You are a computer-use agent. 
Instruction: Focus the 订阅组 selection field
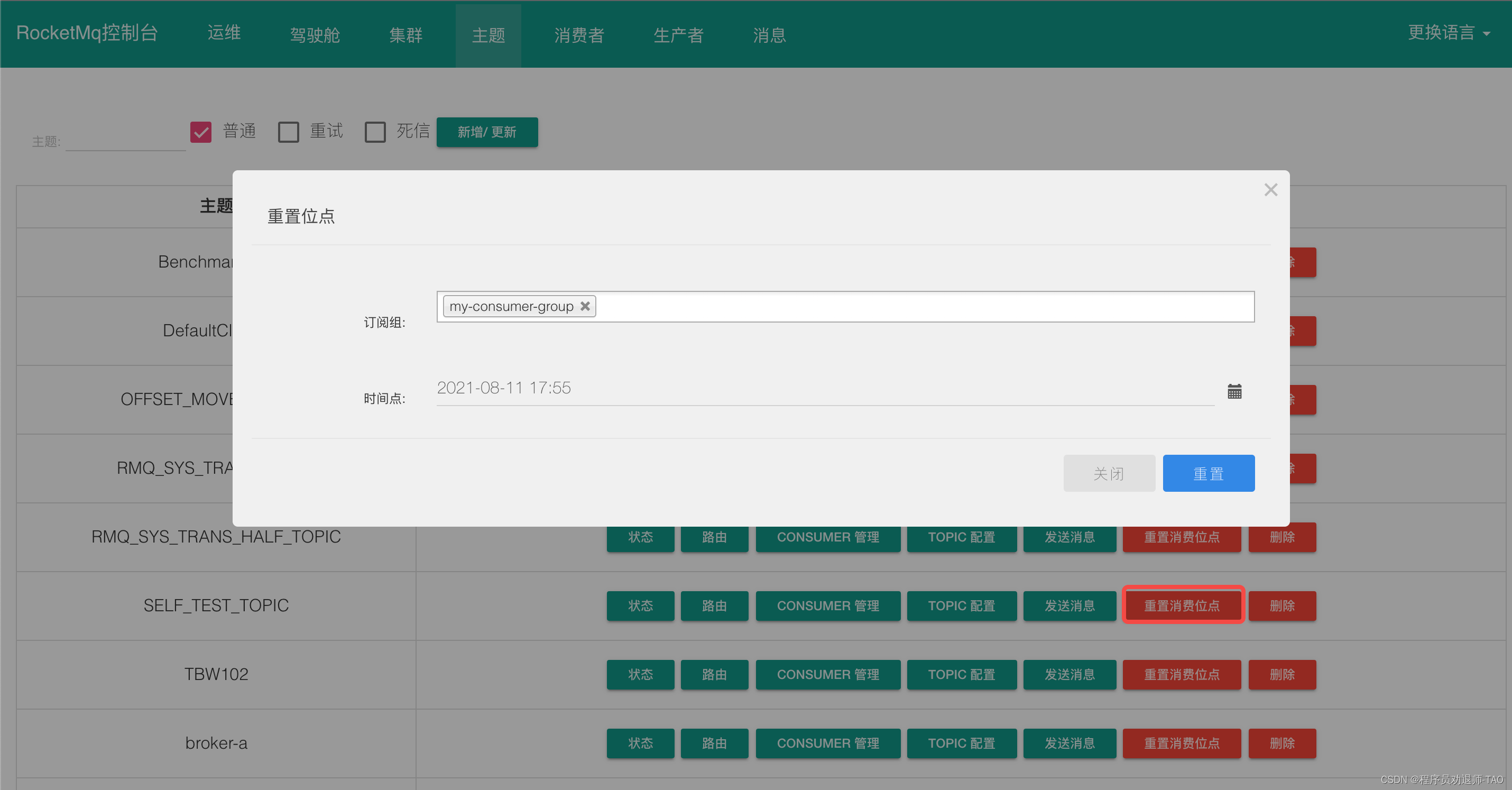pyautogui.click(x=845, y=306)
